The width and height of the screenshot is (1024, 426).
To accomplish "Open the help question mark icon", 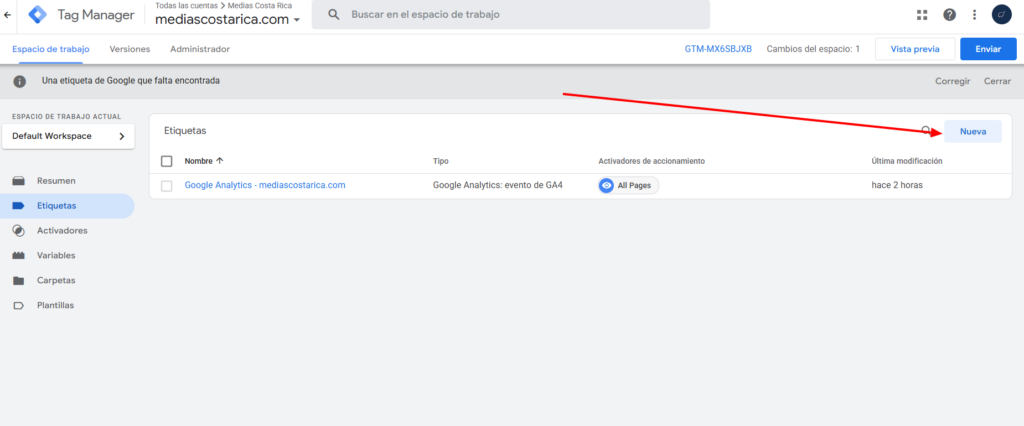I will pos(949,15).
